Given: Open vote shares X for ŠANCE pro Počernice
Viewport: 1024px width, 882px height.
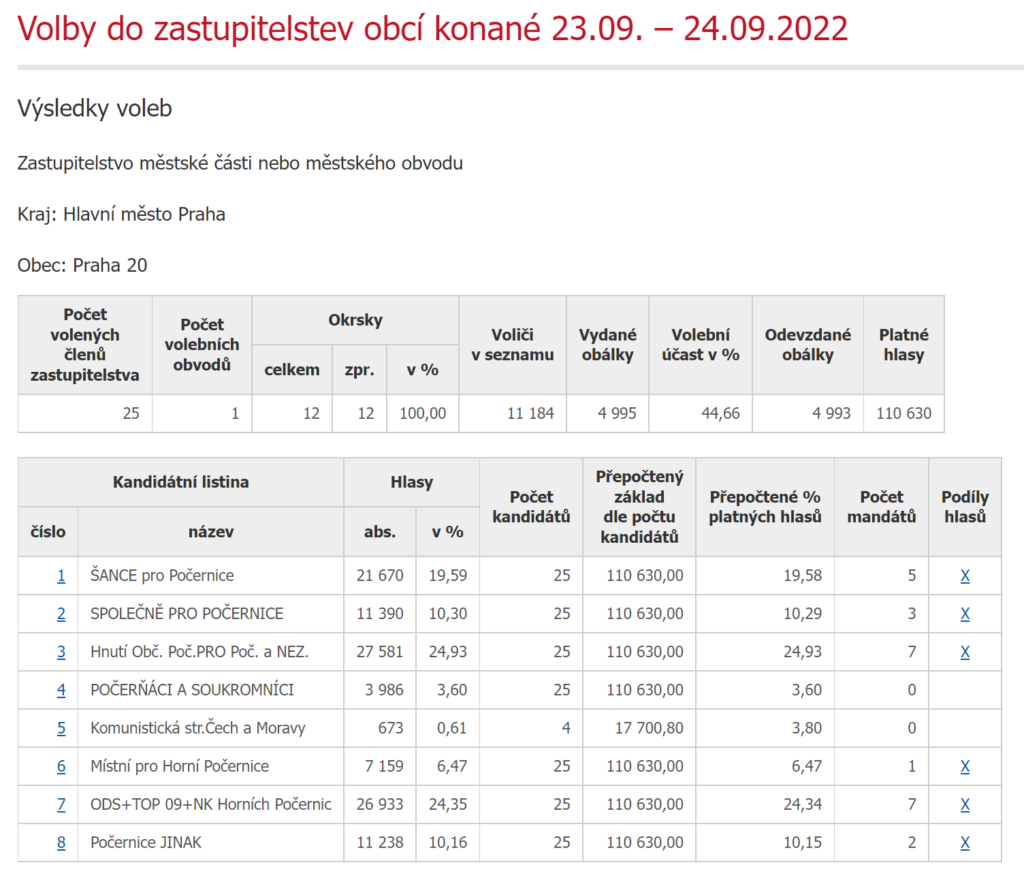Looking at the screenshot, I should point(965,576).
